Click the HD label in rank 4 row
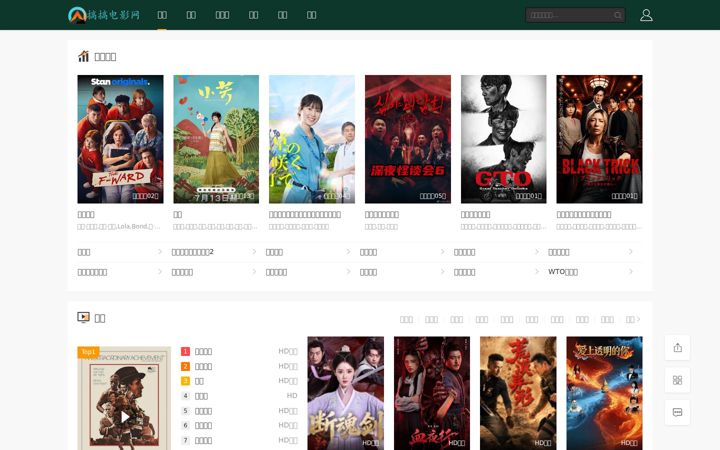Screen dimensions: 720x450 point(292,395)
